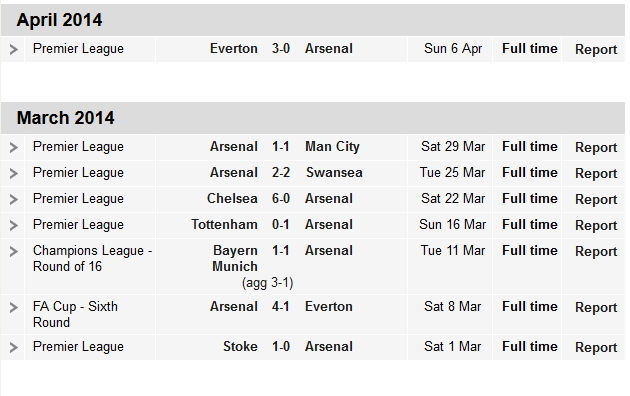This screenshot has width=630, height=396.
Task: Open Report for Stoke vs Arsenal
Action: pyautogui.click(x=596, y=347)
